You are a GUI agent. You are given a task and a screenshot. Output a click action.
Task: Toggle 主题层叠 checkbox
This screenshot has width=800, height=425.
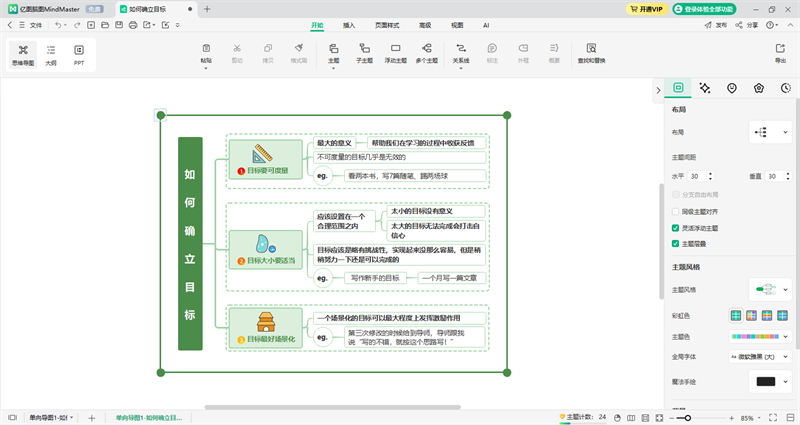point(676,243)
